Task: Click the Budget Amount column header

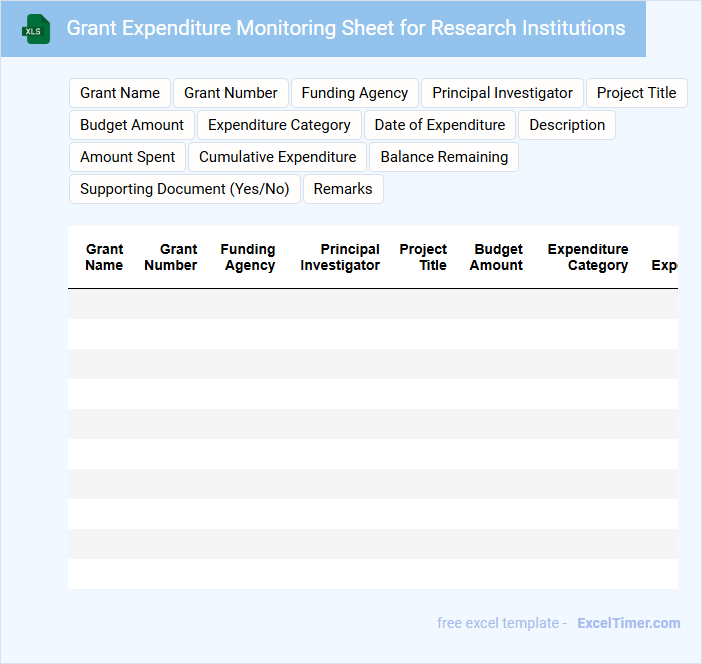Action: 497,257
